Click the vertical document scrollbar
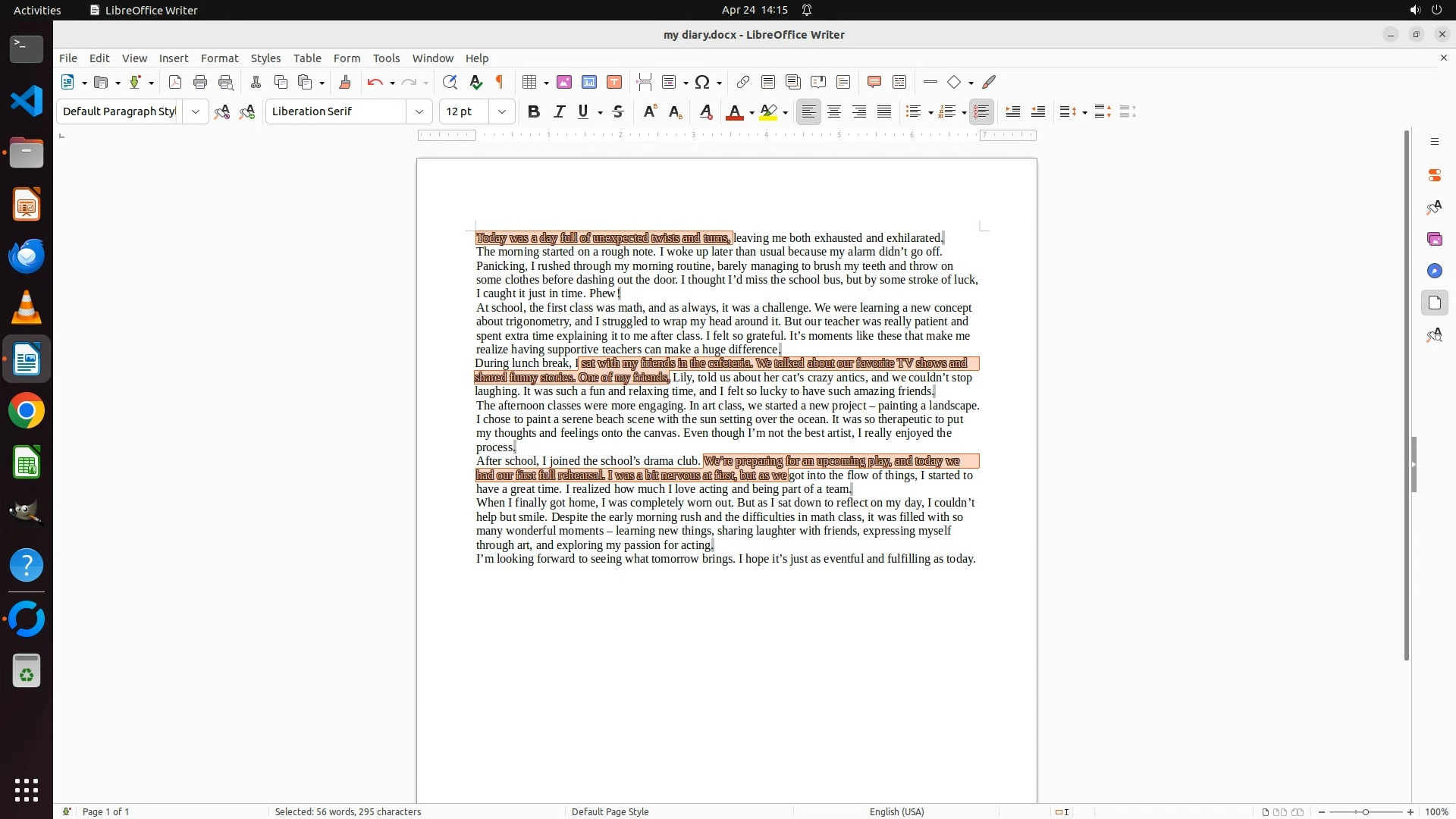The image size is (1456, 819). [x=1406, y=394]
